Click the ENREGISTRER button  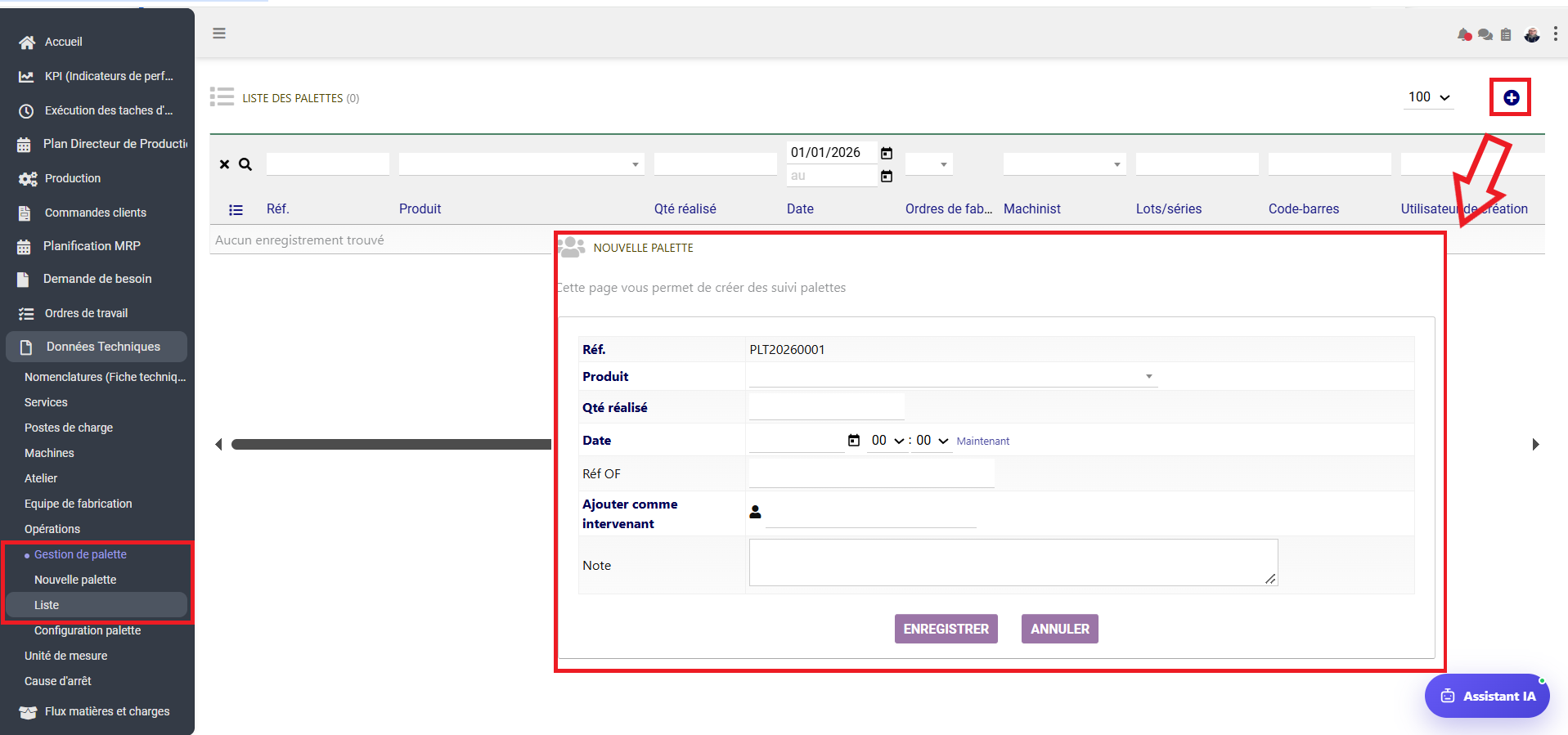(x=946, y=629)
